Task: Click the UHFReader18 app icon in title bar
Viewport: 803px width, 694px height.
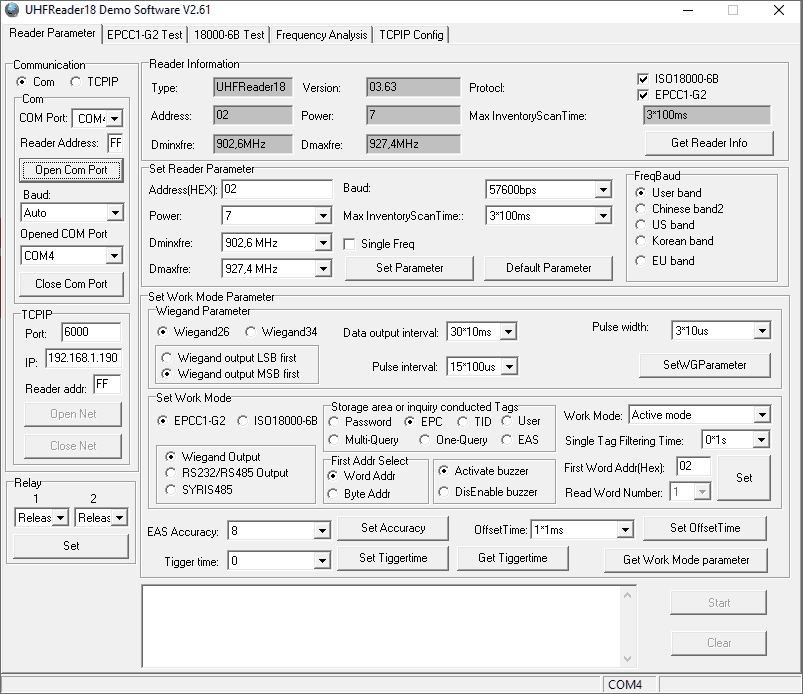Action: [13, 10]
